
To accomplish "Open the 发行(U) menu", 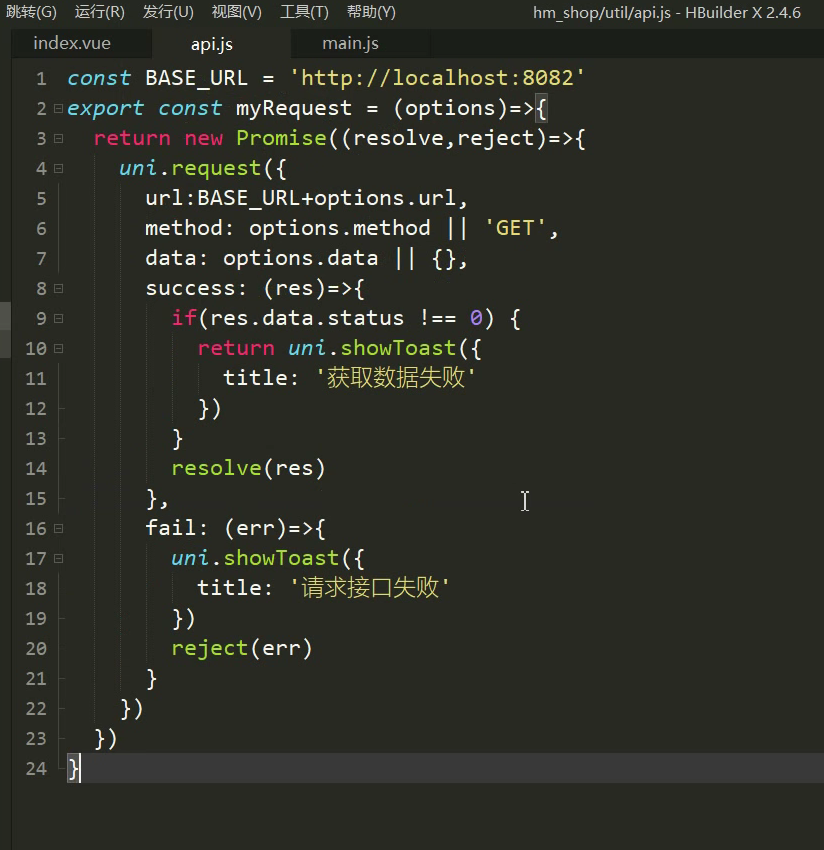I will (x=166, y=12).
